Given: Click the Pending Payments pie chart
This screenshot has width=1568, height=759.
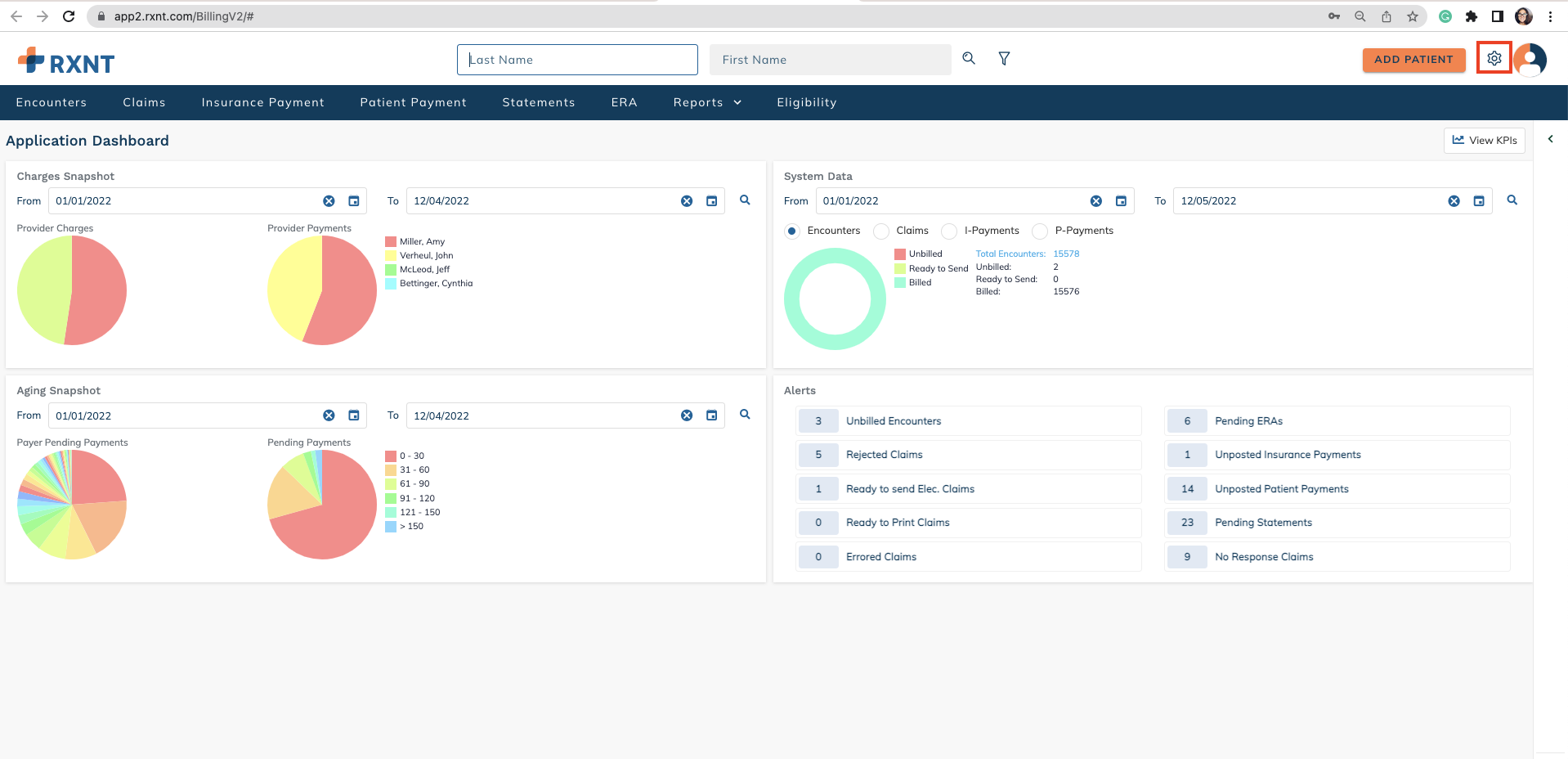Looking at the screenshot, I should tap(322, 505).
